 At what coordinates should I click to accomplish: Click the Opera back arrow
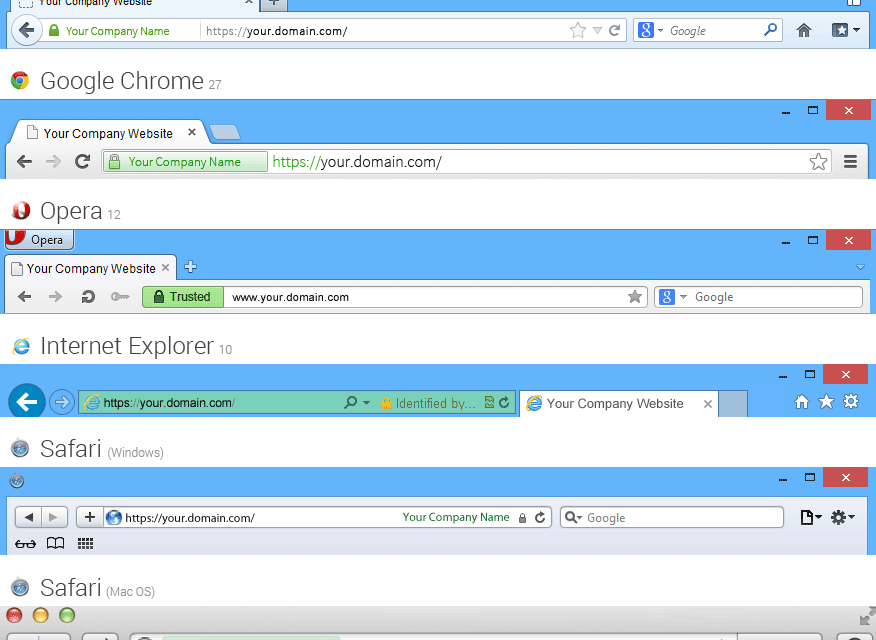tap(25, 297)
